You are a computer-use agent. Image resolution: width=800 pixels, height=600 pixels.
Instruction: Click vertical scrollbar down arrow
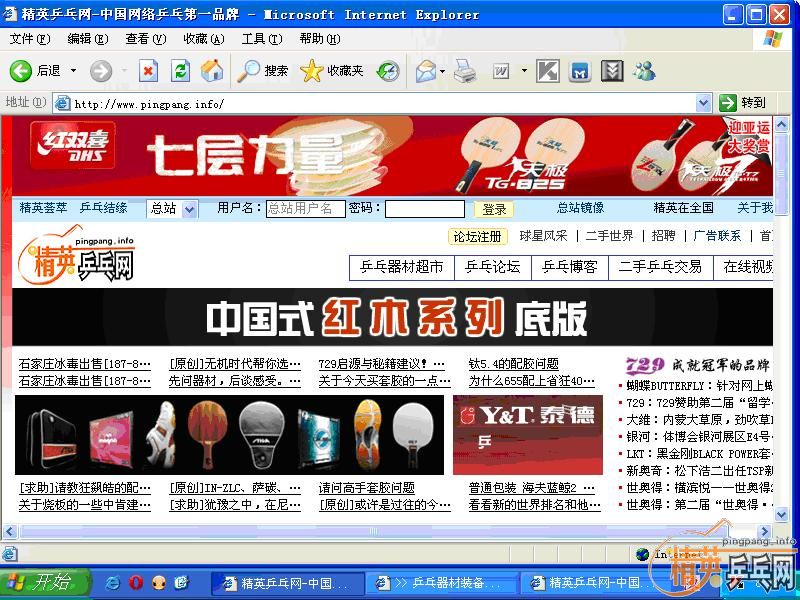coord(781,515)
